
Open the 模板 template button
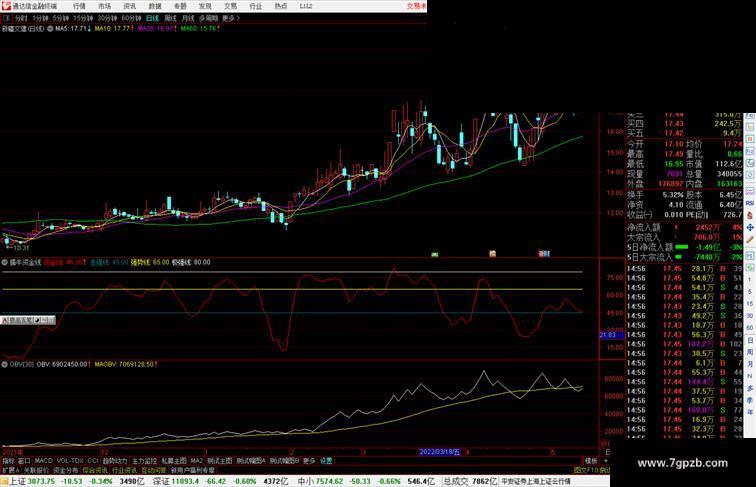click(x=591, y=461)
